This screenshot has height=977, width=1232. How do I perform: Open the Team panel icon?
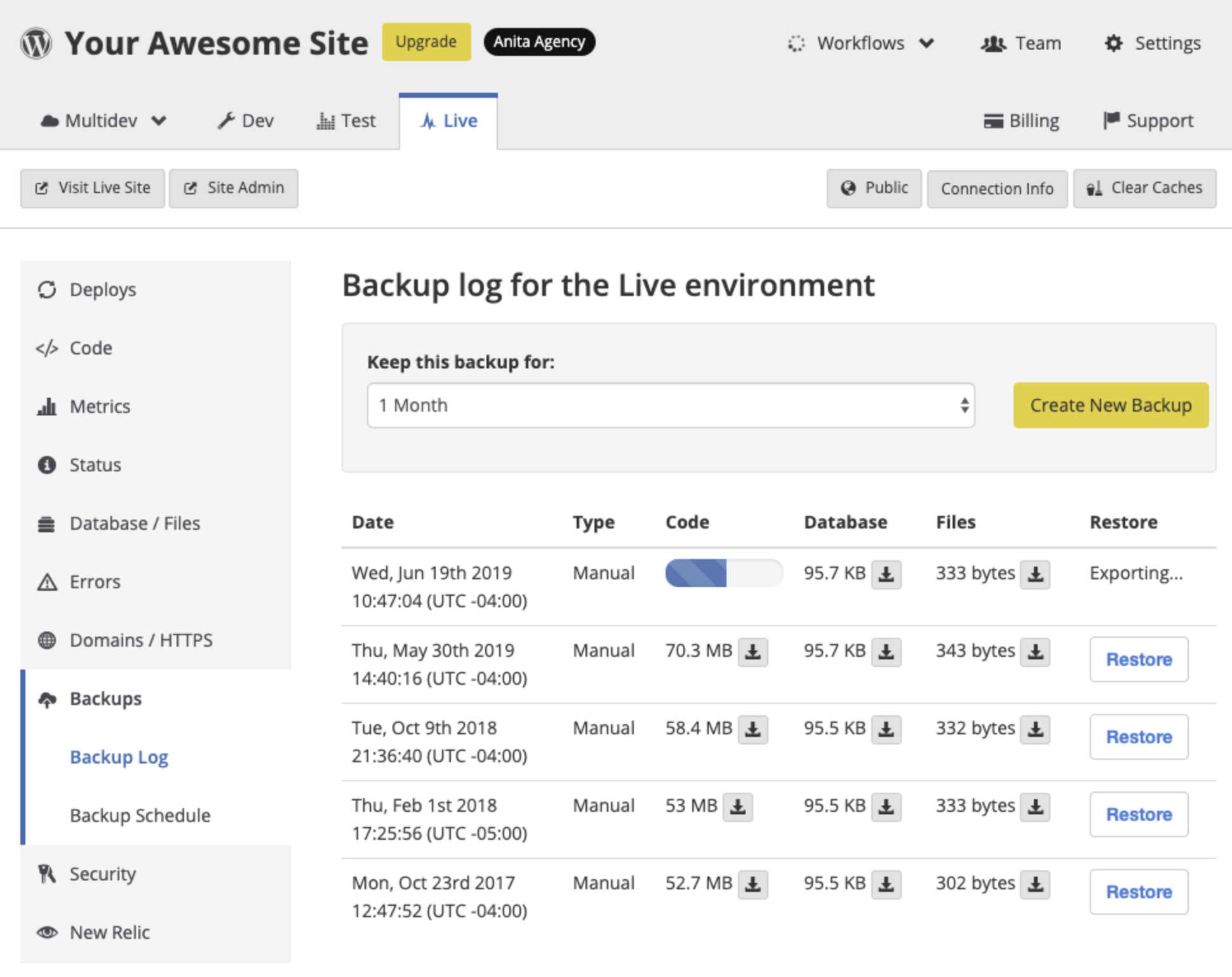point(994,43)
